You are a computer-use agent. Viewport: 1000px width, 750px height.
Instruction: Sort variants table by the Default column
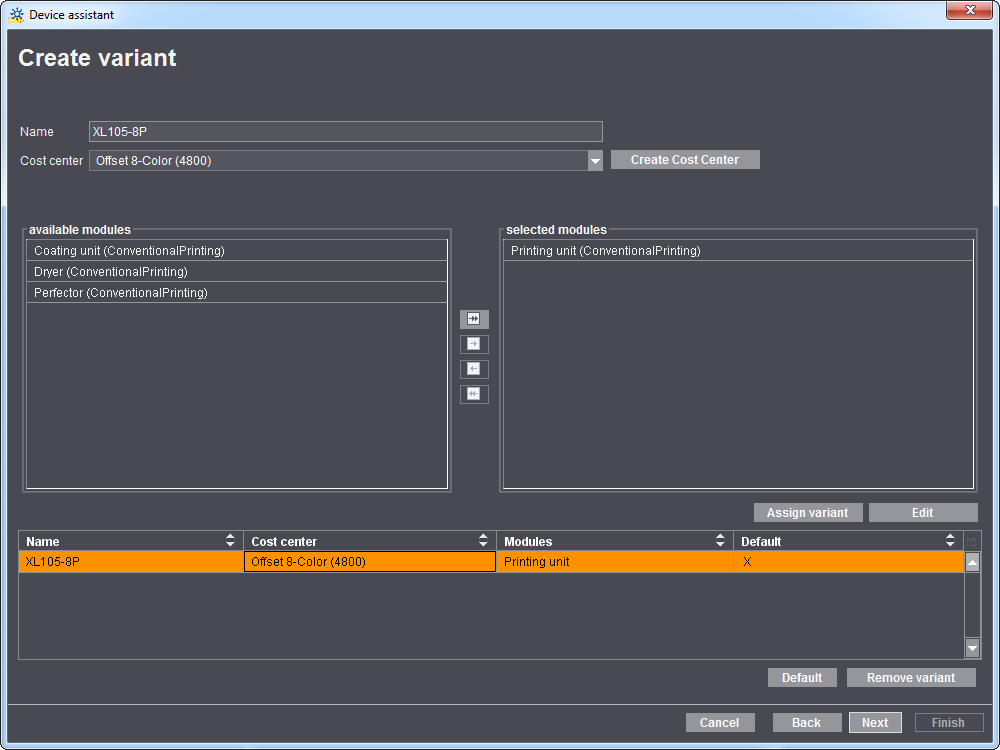tap(950, 541)
